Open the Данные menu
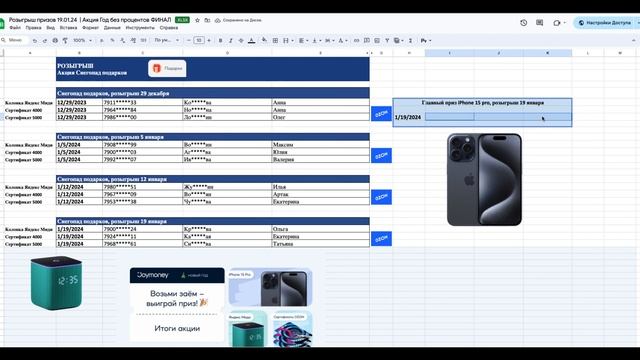The image size is (640, 360). point(112,28)
